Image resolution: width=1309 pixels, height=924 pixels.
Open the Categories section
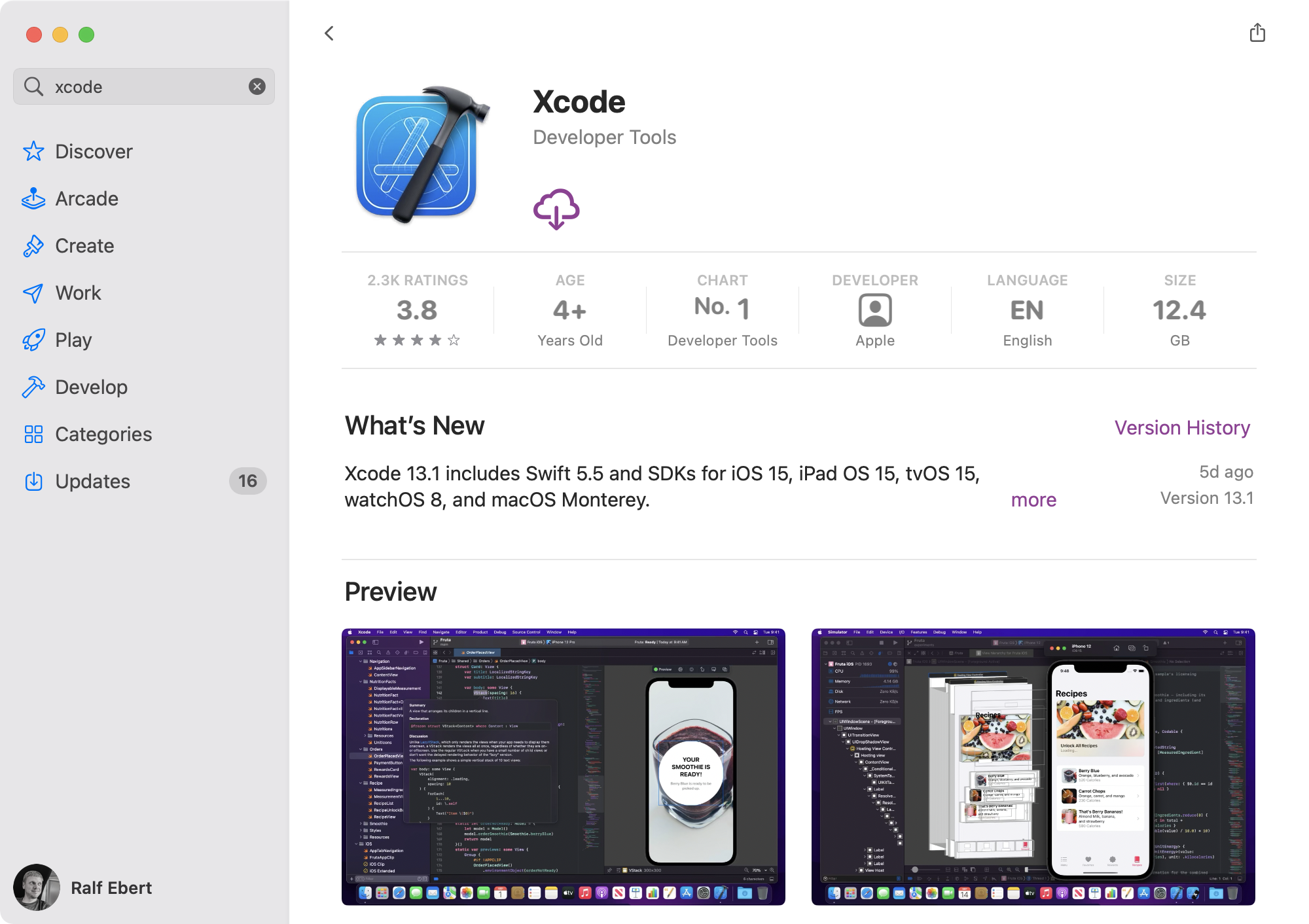(x=104, y=433)
